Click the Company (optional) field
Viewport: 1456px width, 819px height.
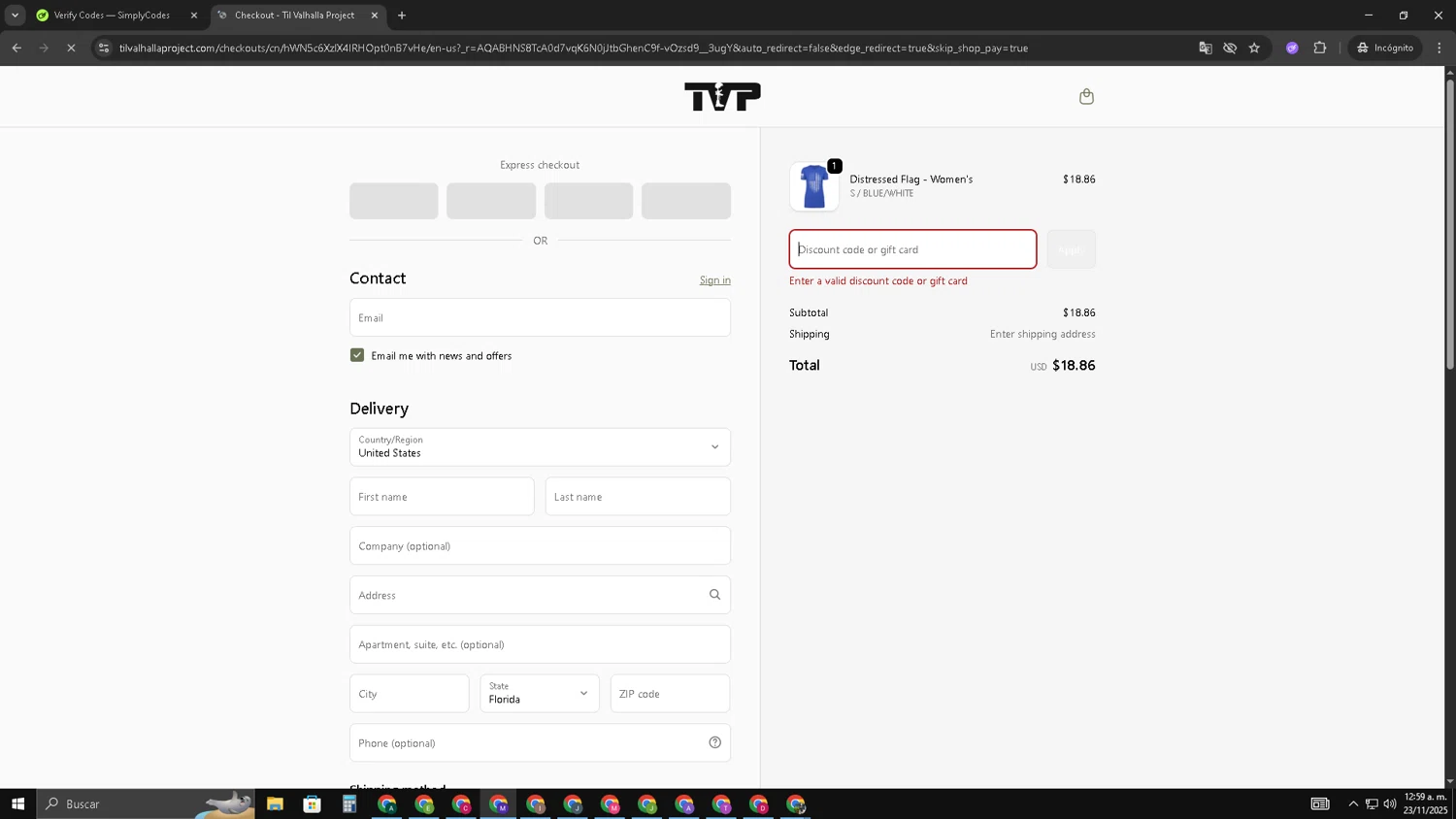tap(540, 545)
